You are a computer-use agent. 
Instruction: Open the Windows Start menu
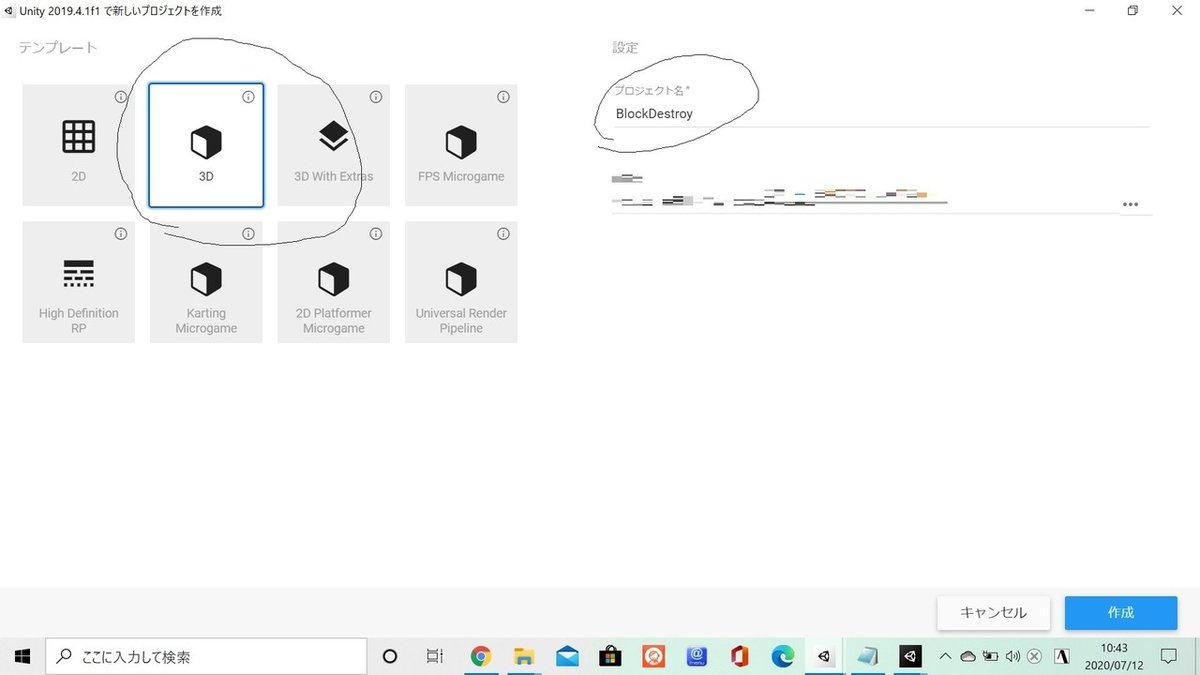(22, 657)
